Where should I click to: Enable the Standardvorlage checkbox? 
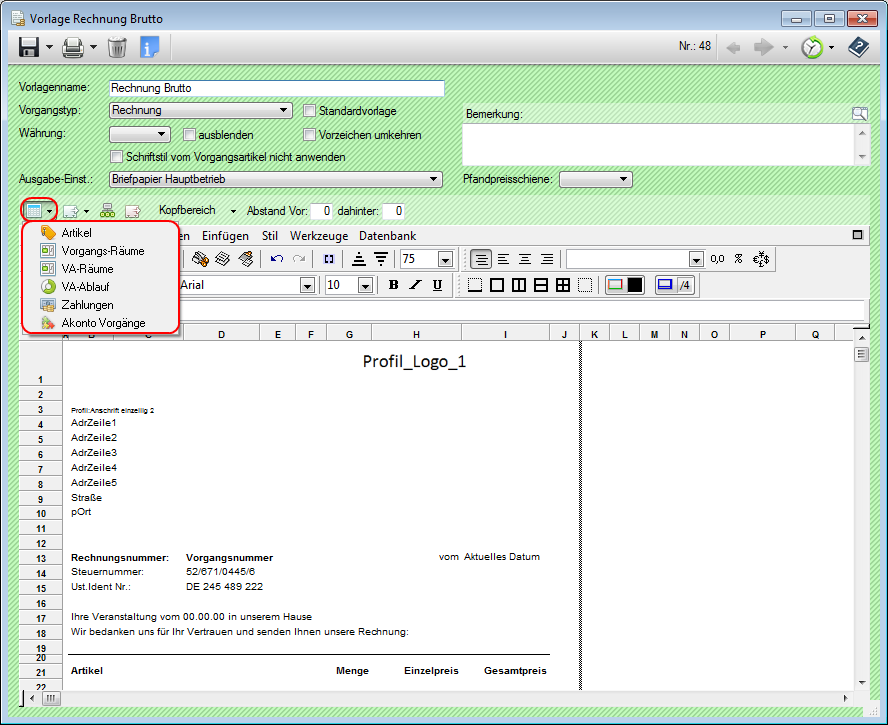310,111
